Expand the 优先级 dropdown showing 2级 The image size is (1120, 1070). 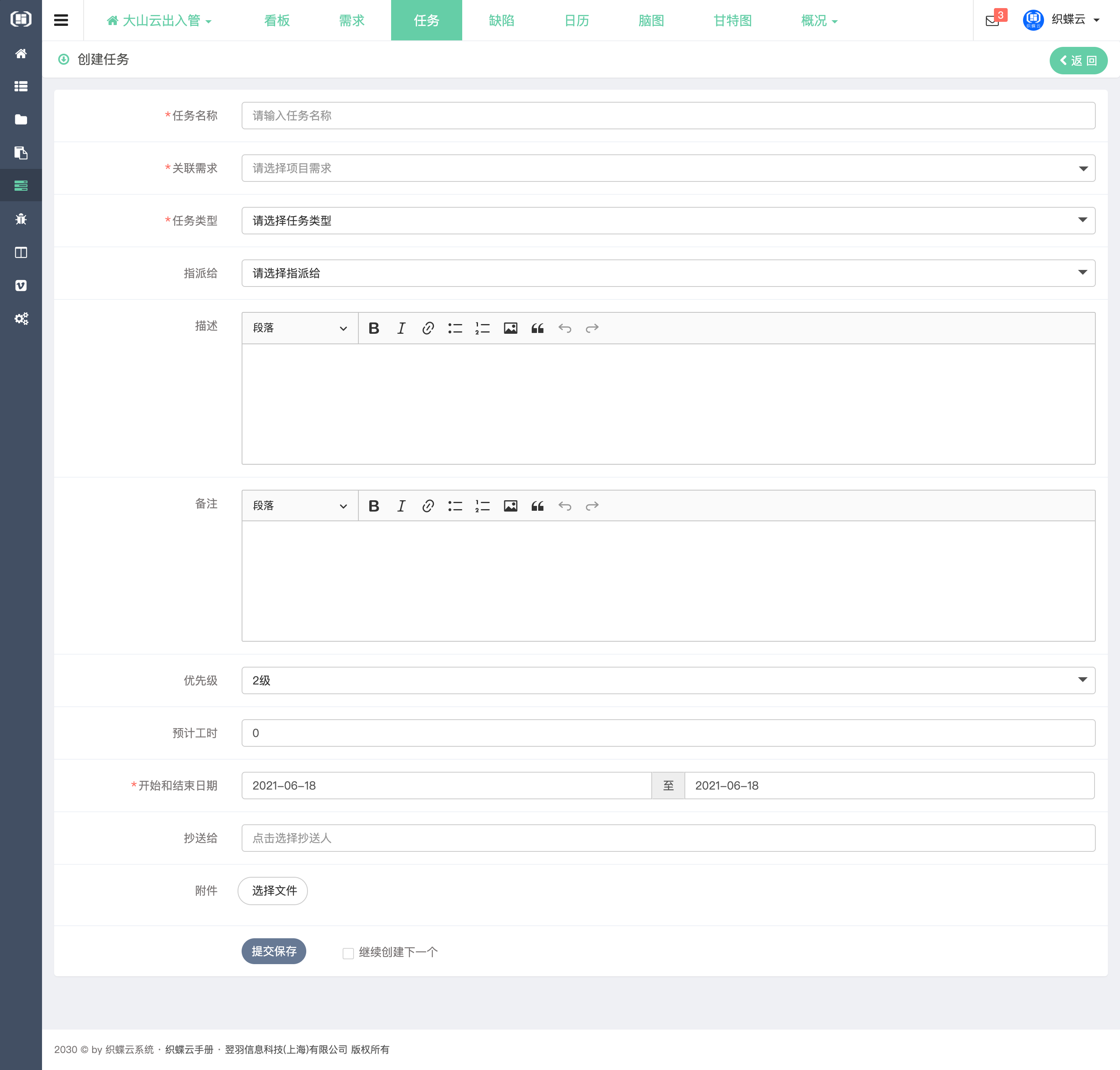tap(668, 680)
